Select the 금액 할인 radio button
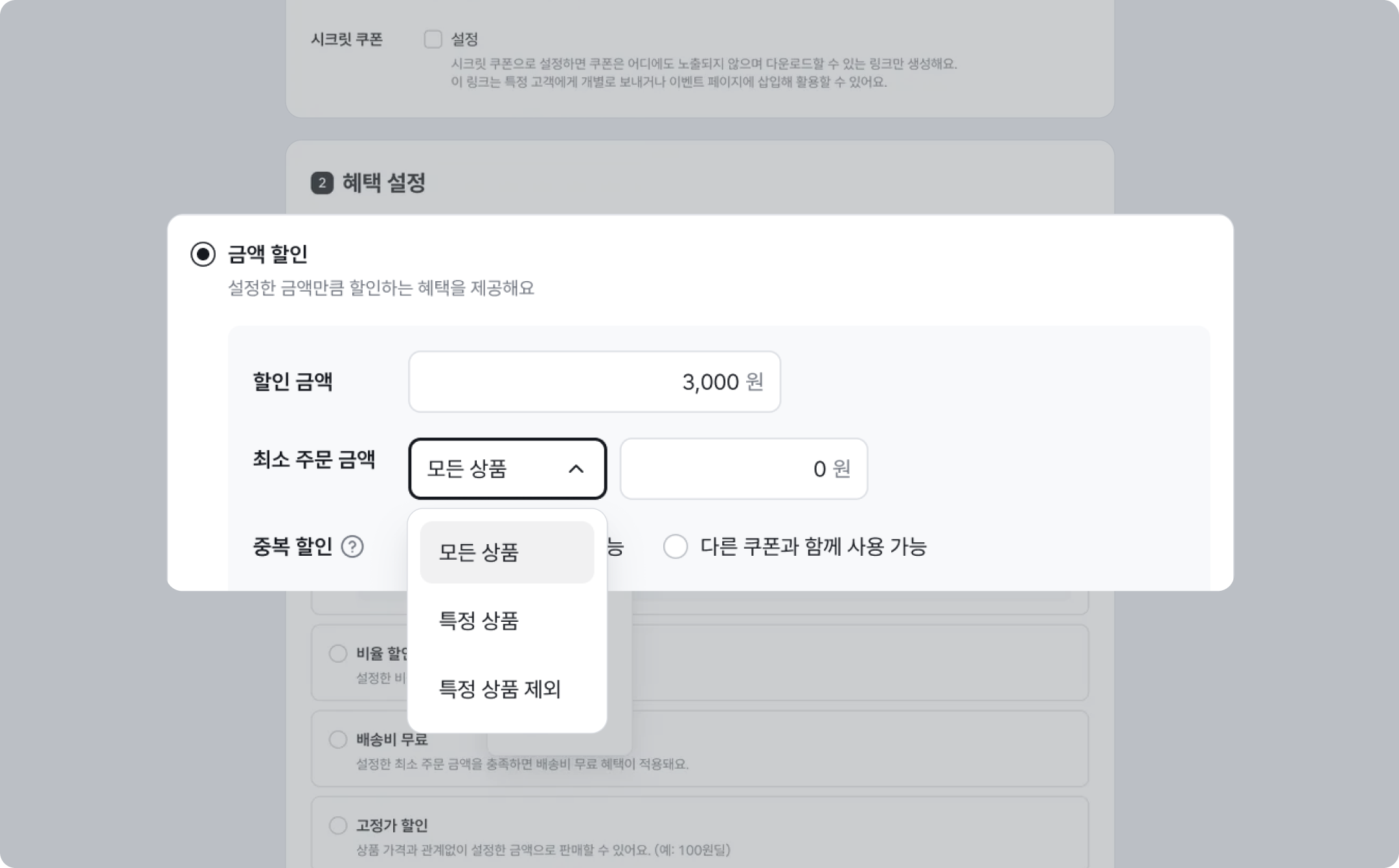Image resolution: width=1399 pixels, height=868 pixels. pyautogui.click(x=203, y=254)
